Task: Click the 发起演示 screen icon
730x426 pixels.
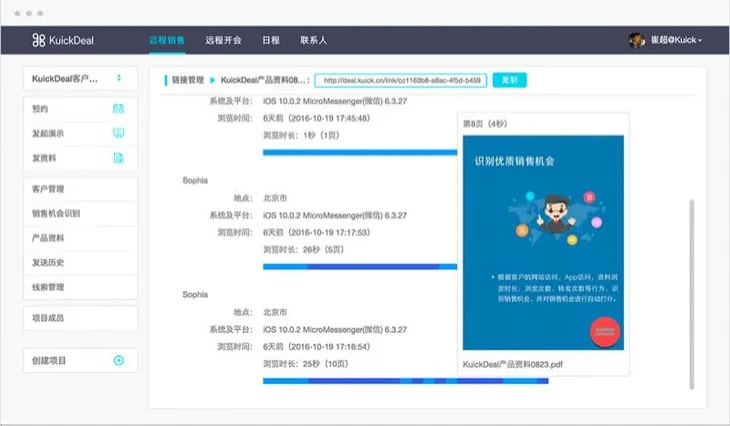Action: [x=119, y=133]
